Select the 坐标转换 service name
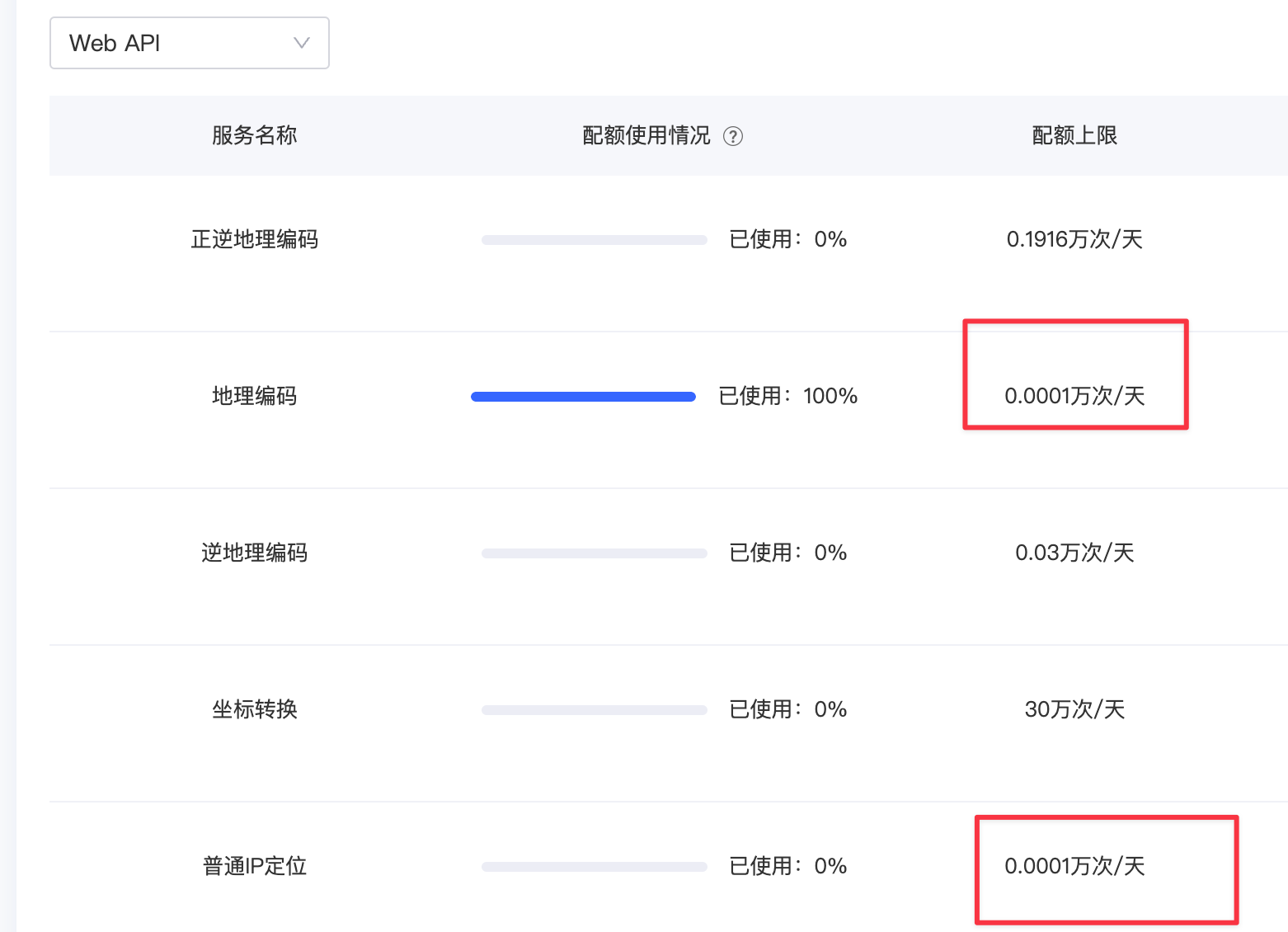The width and height of the screenshot is (1288, 932). point(254,709)
